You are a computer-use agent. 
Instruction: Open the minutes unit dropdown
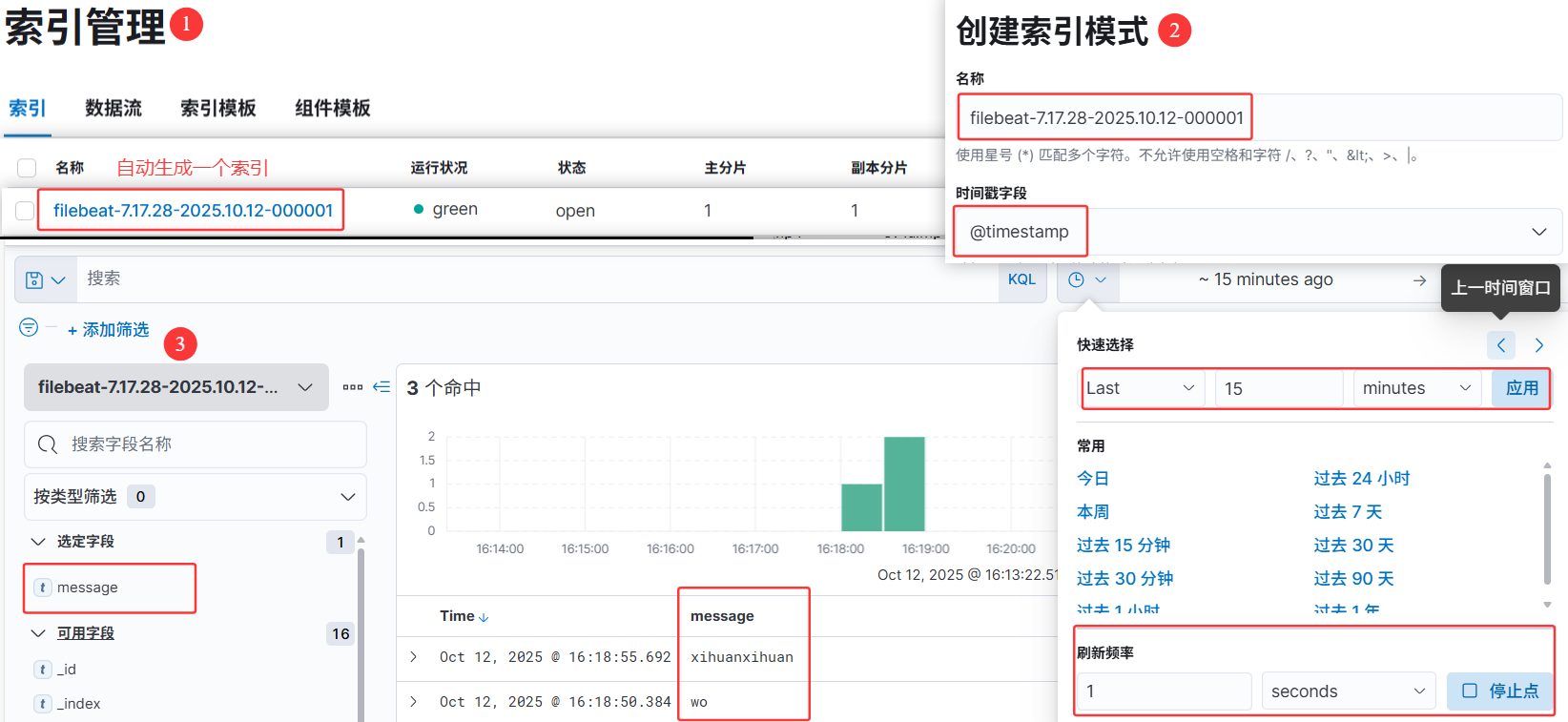1418,388
